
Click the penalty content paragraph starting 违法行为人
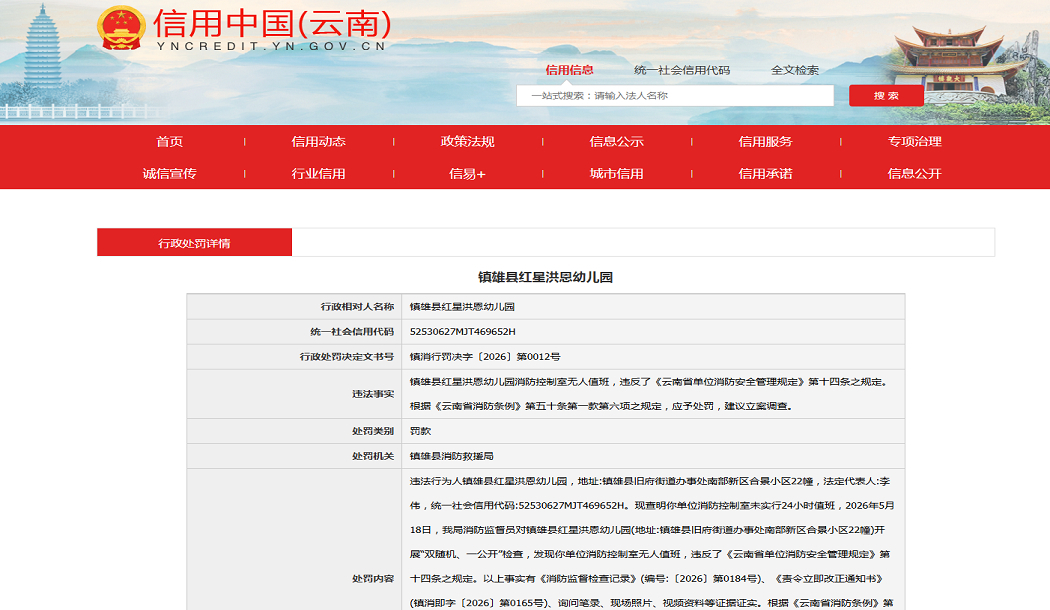click(652, 542)
